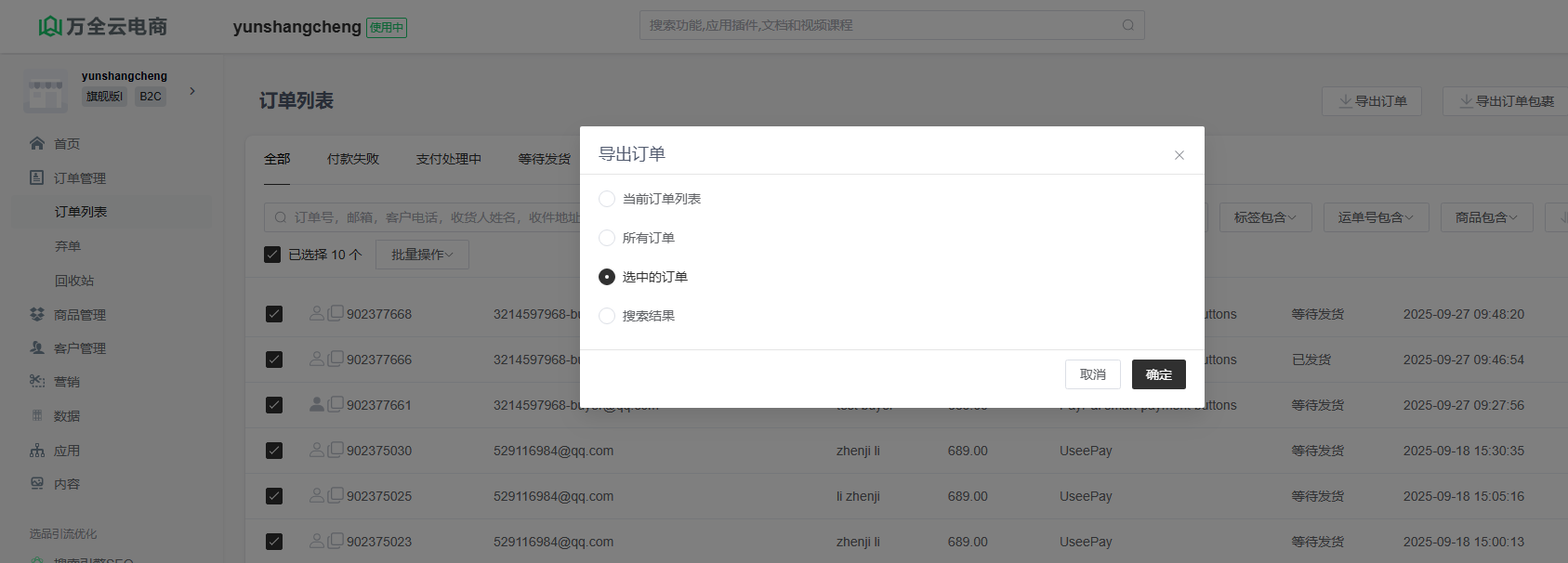The width and height of the screenshot is (1568, 563).
Task: Expand the 标签包含 filter dropdown
Action: (x=1264, y=217)
